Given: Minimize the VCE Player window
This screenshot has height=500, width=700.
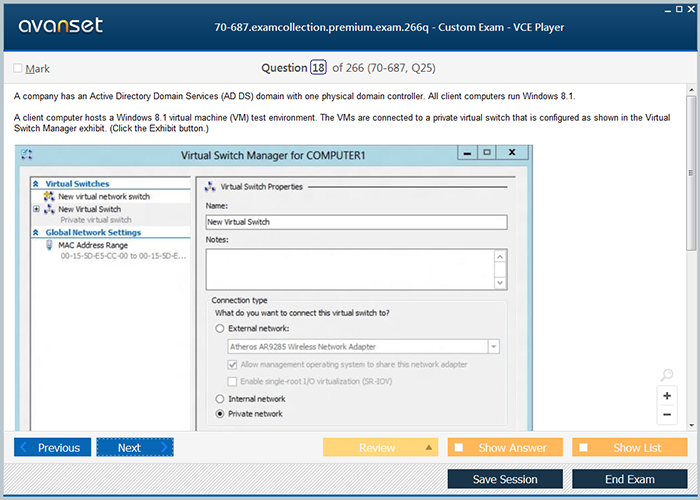Looking at the screenshot, I should (x=668, y=9).
